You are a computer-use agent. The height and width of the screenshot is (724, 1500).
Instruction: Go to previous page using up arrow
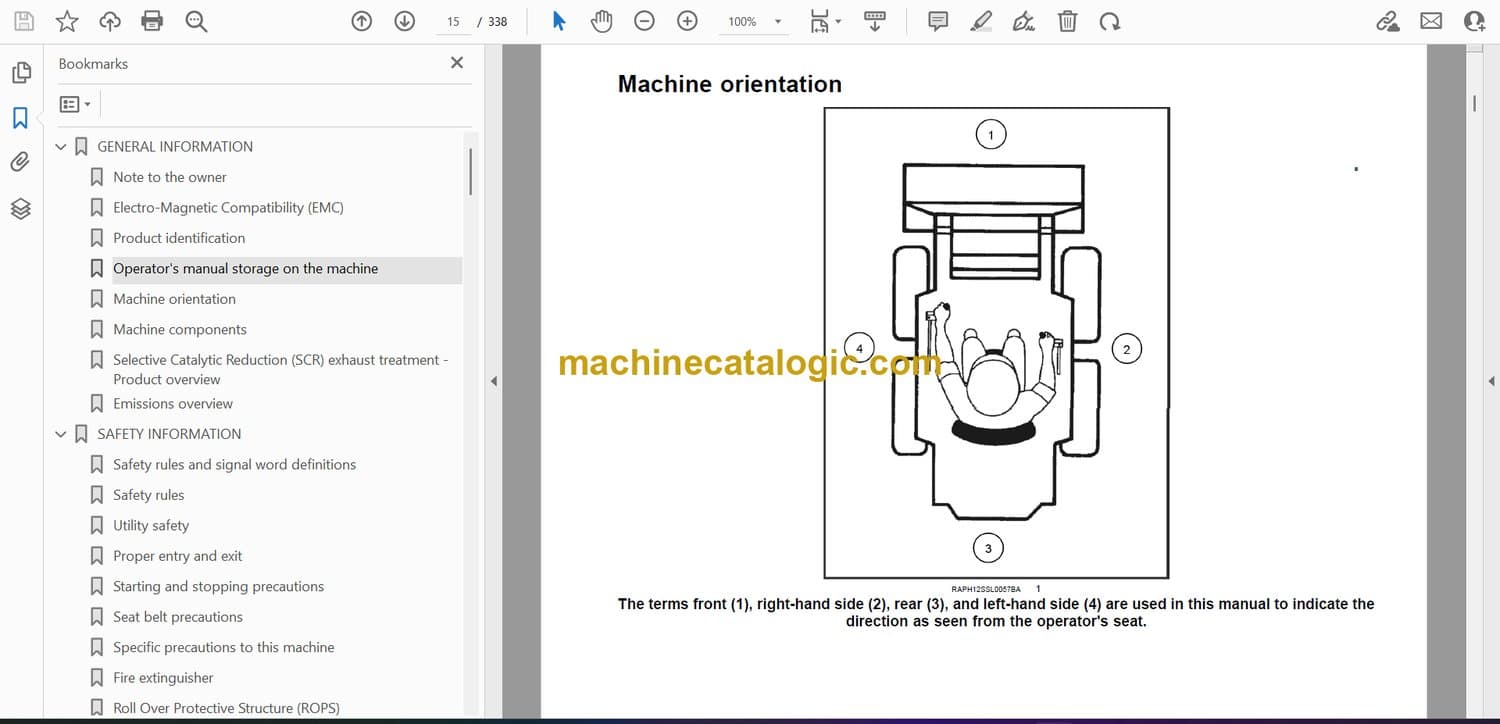pos(362,21)
